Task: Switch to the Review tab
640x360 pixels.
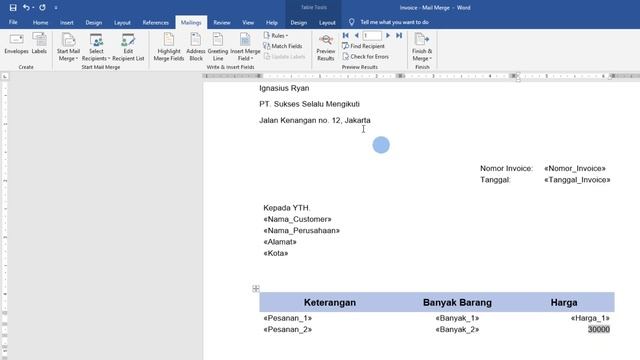Action: 222,22
